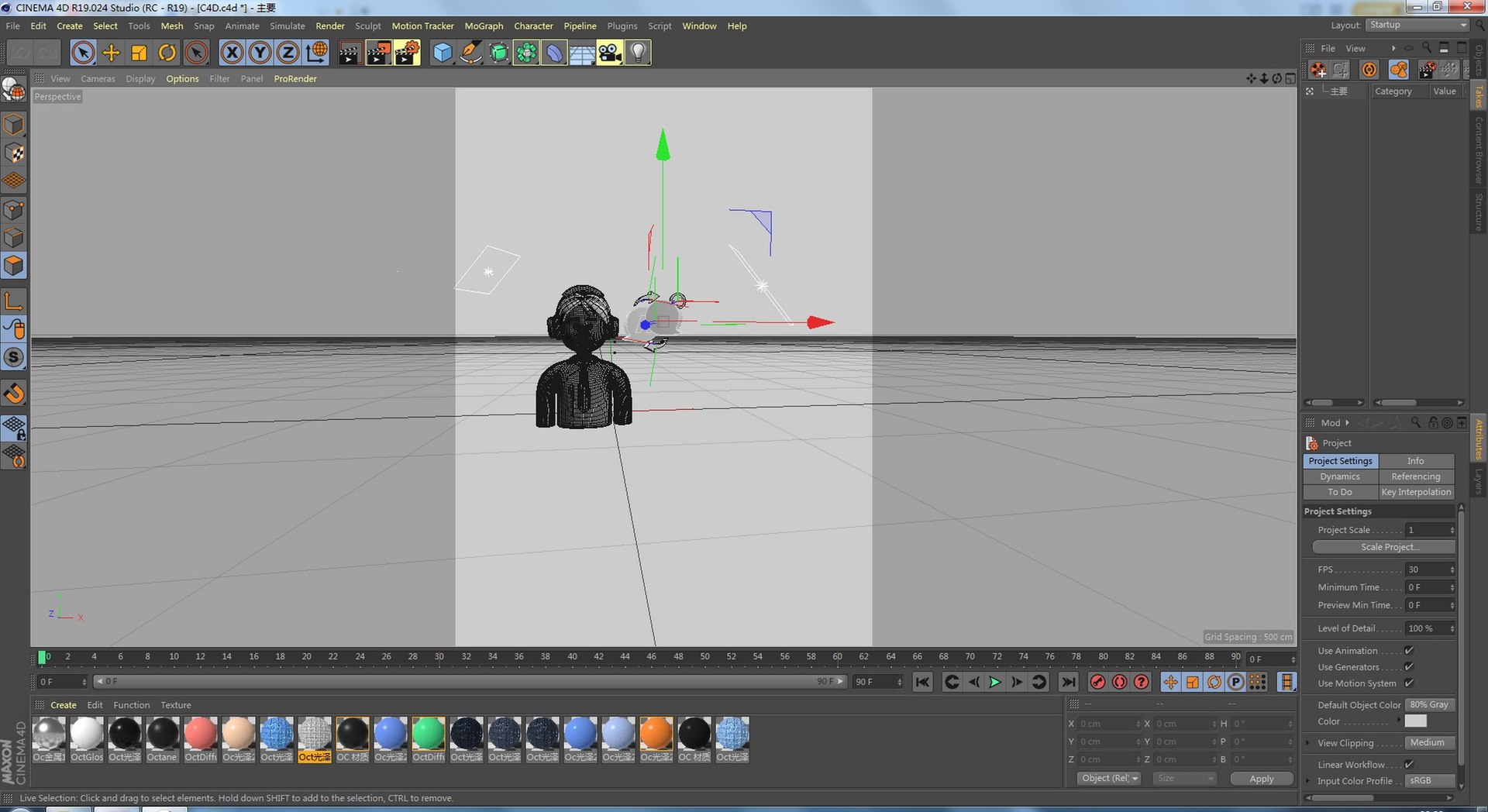Open Object (Rel) coordinate dropdown
Screen dimensions: 1488x812
click(x=1109, y=779)
